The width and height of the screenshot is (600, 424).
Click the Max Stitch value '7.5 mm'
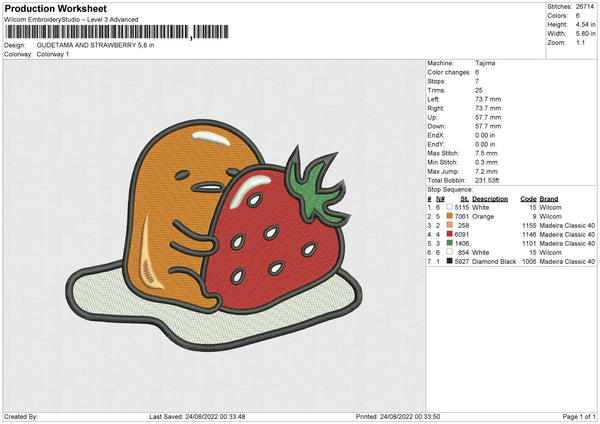pyautogui.click(x=486, y=153)
